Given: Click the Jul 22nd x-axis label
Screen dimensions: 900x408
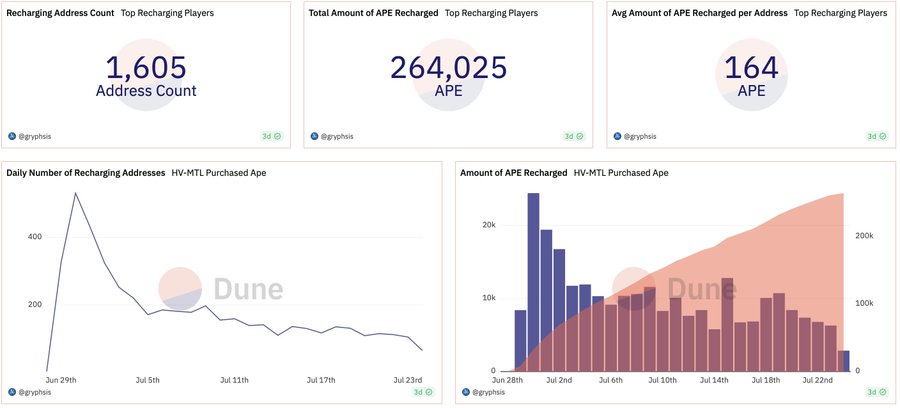Looking at the screenshot, I should point(817,380).
